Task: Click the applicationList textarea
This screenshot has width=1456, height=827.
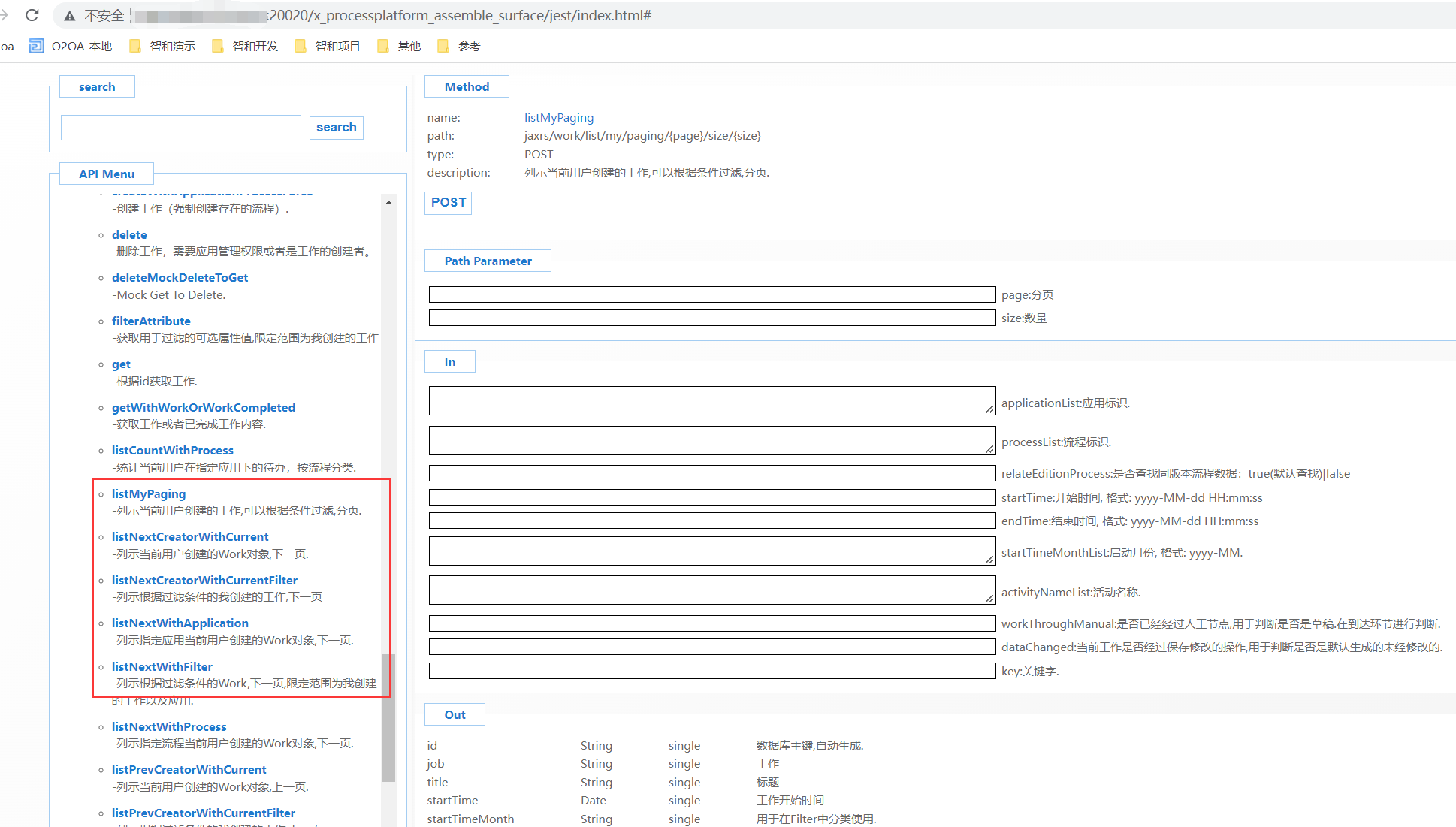Action: click(711, 401)
